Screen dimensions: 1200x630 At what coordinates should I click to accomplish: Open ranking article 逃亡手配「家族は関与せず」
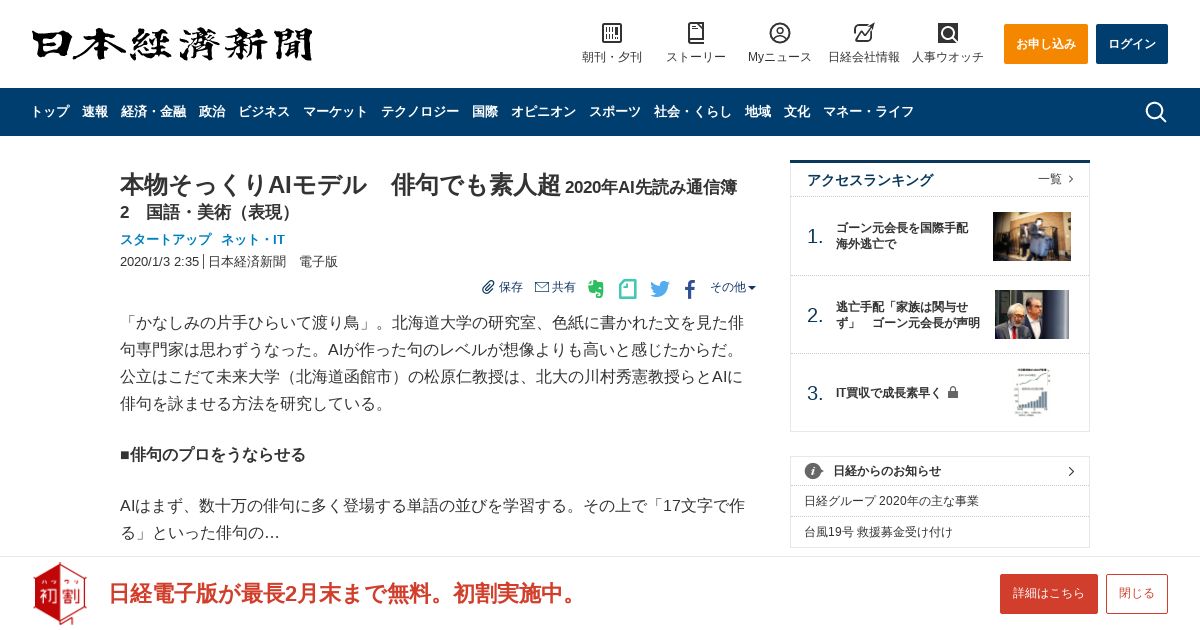coord(908,315)
